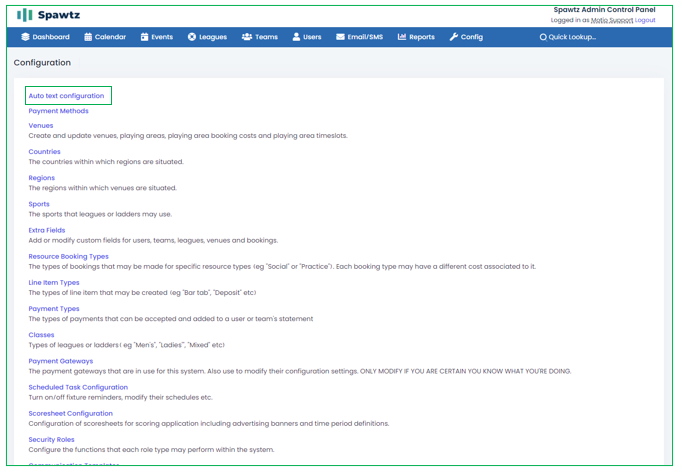Viewport: 682px width, 474px height.
Task: Open the Classes link
Action: (41, 335)
